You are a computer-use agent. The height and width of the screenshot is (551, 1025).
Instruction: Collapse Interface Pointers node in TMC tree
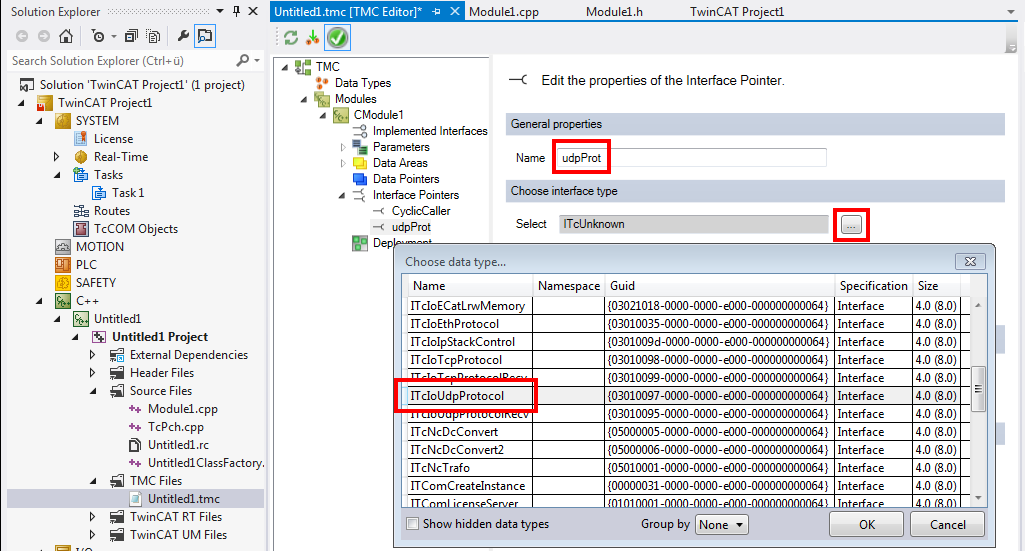[342, 195]
